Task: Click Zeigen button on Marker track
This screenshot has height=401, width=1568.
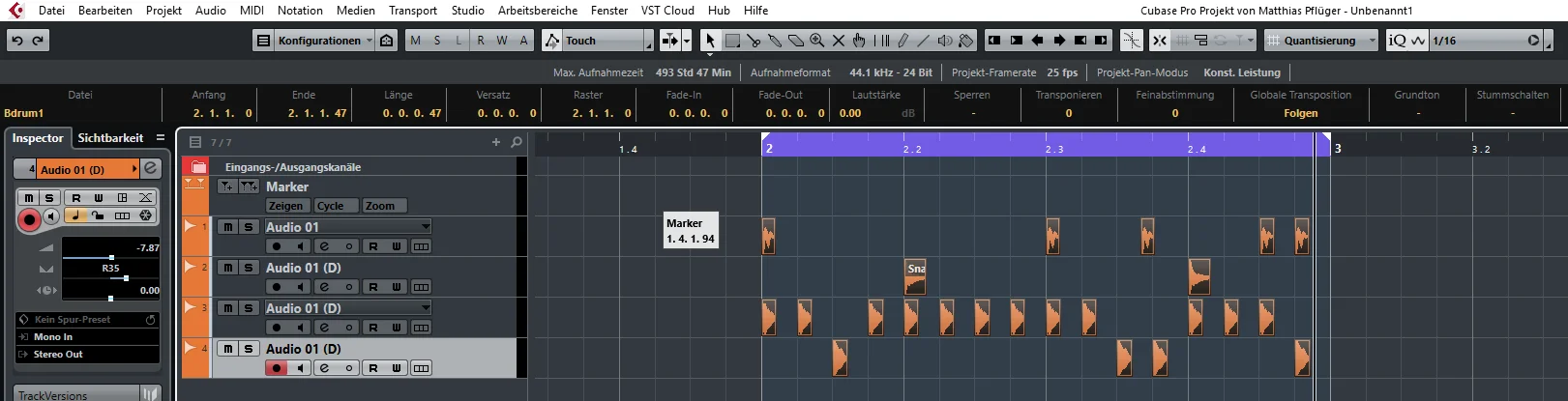Action: pyautogui.click(x=286, y=206)
